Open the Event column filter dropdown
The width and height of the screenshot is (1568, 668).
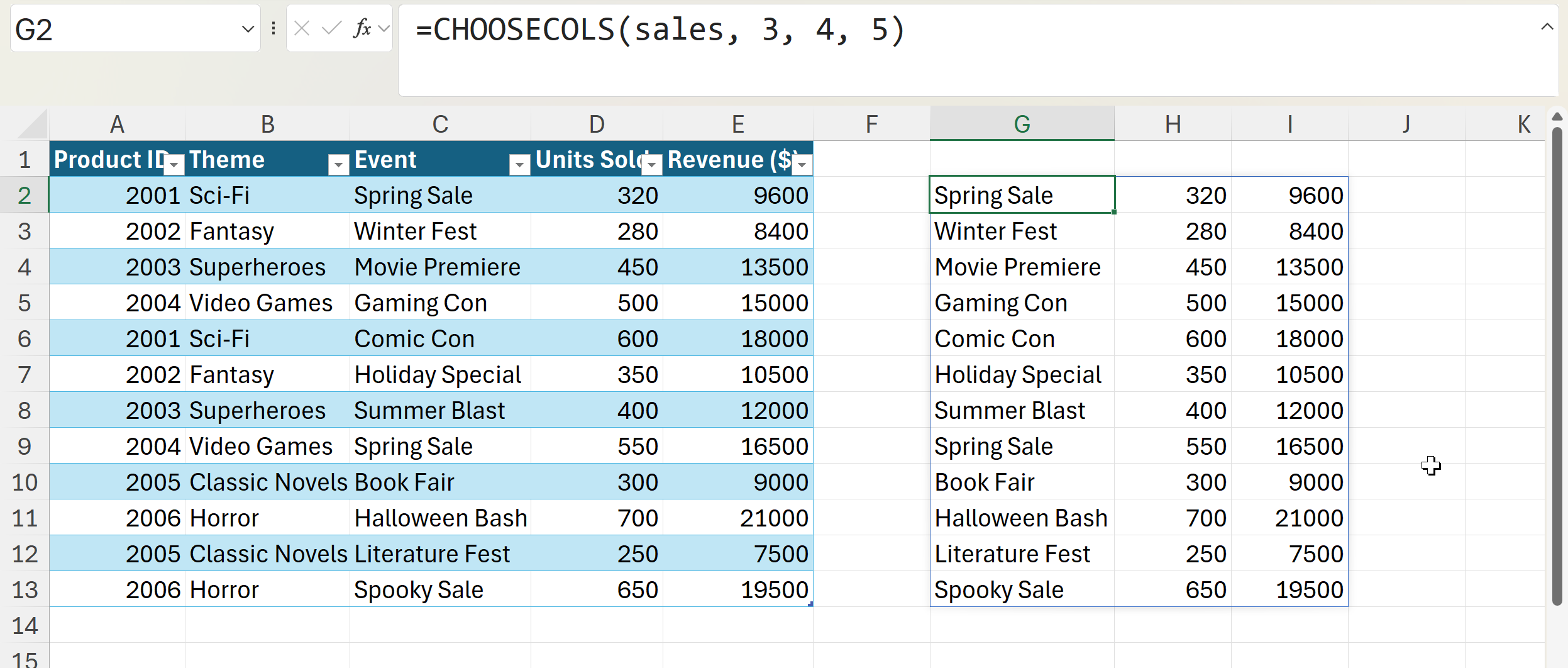click(x=519, y=165)
